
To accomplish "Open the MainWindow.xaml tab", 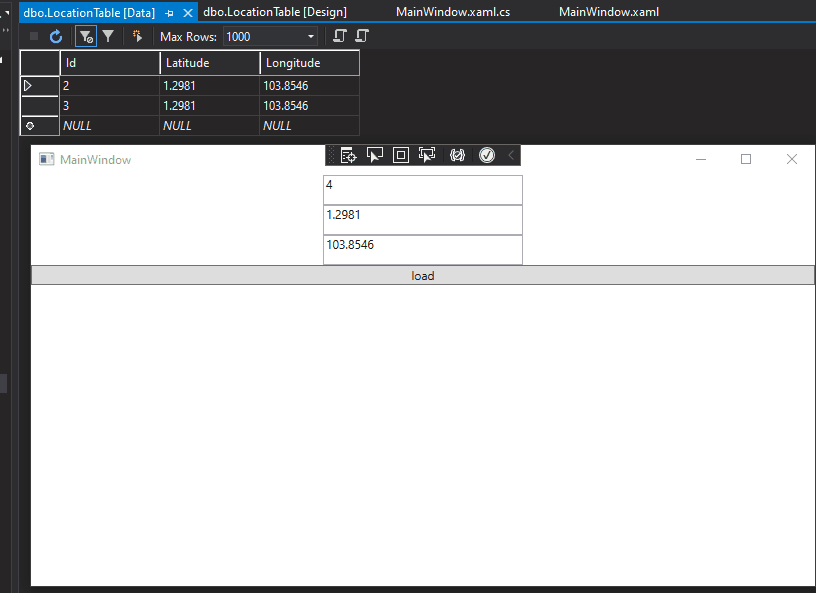I will 609,12.
